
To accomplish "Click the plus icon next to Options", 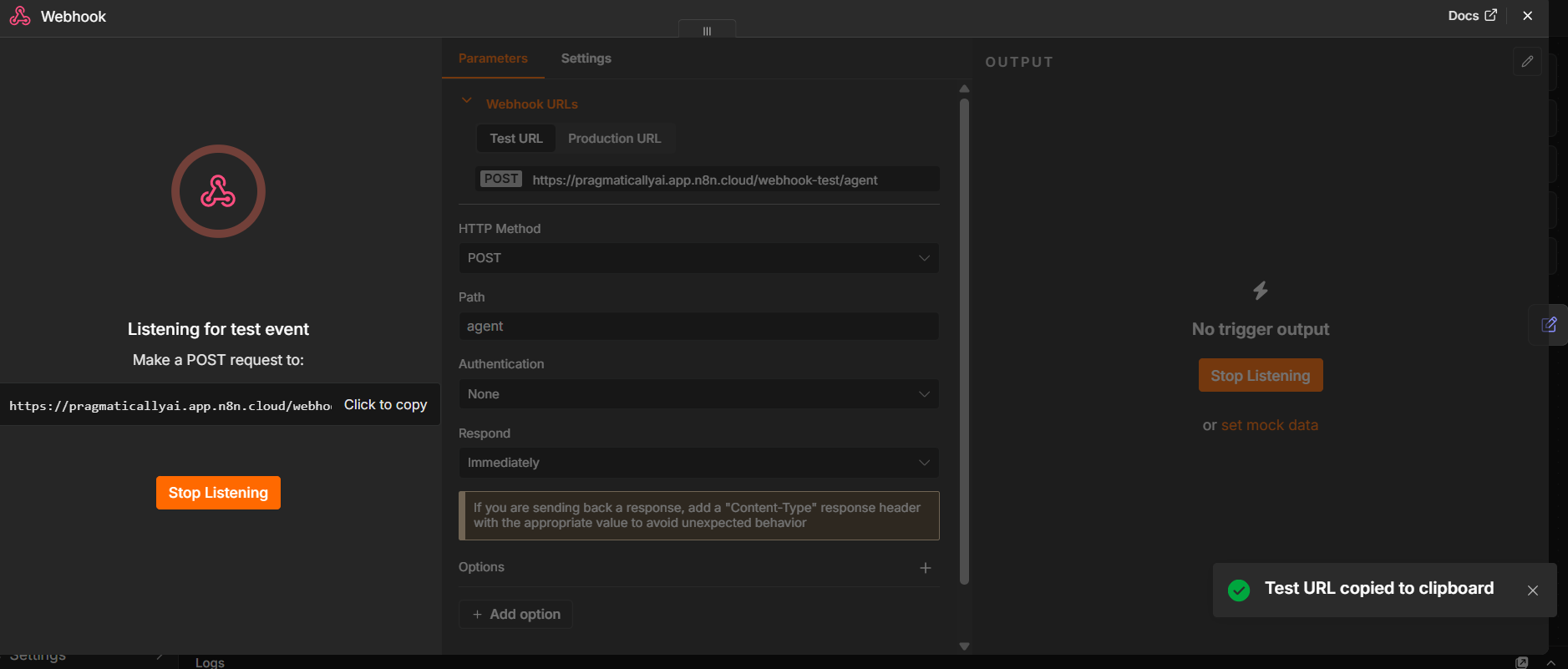I will point(926,568).
